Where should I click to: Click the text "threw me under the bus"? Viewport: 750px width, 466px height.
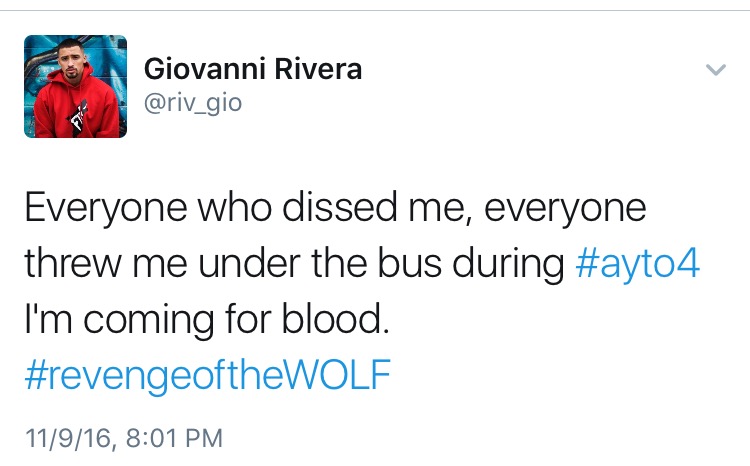(x=233, y=264)
